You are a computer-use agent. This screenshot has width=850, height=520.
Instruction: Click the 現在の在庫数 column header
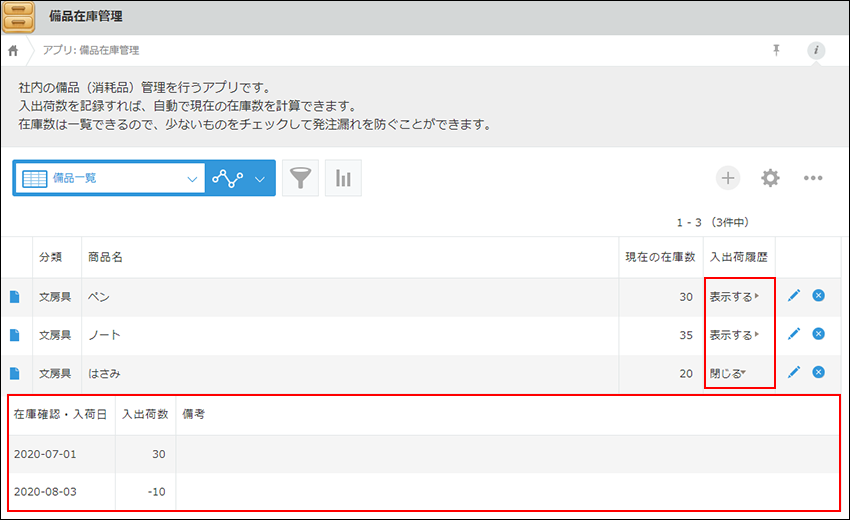tap(660, 257)
